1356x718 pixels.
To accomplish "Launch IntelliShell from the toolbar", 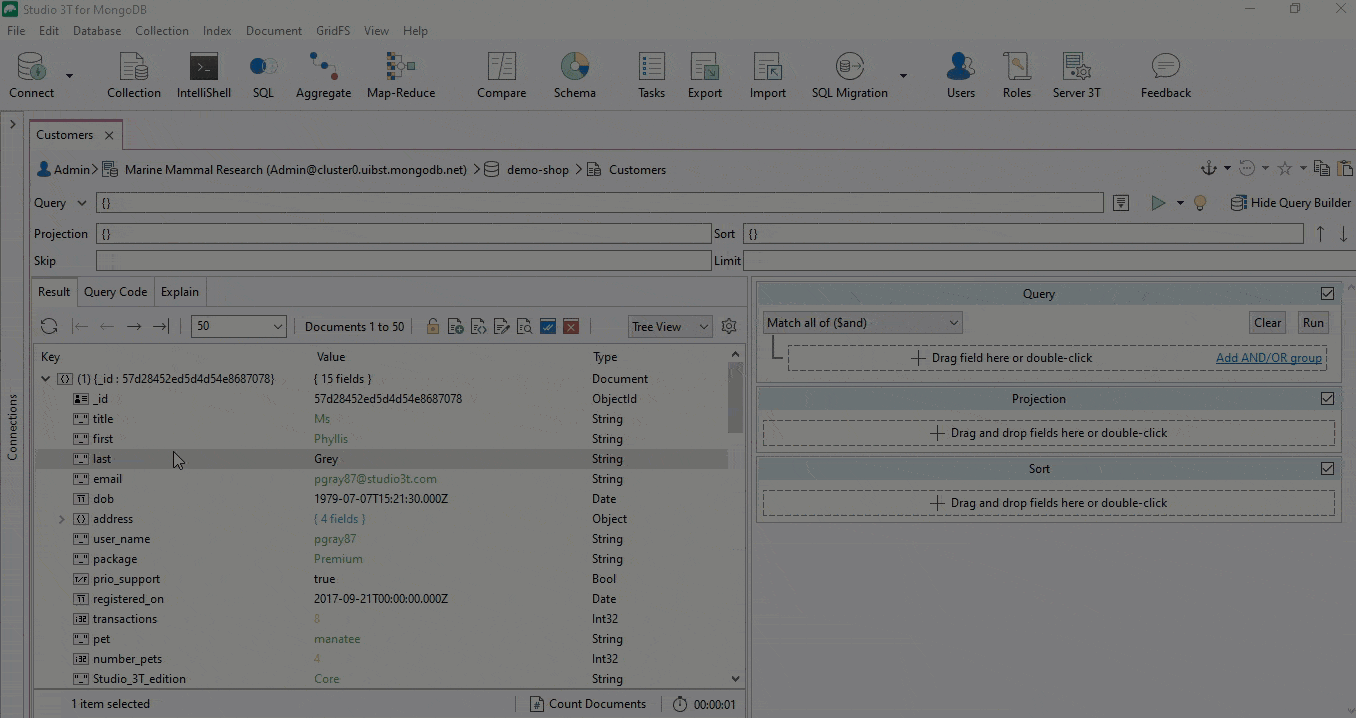I will 204,76.
